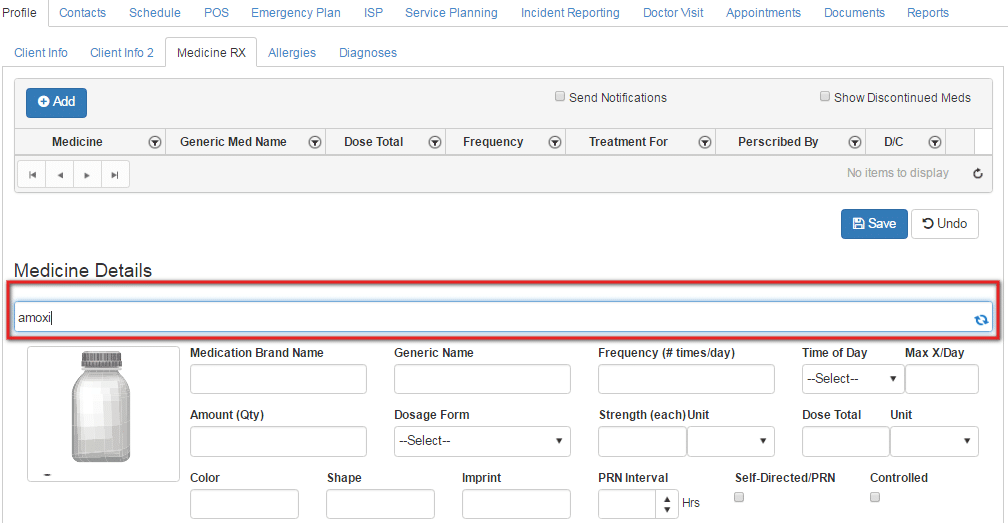Viewport: 1008px width, 523px height.
Task: Switch to Client Info sub-tab
Action: click(x=40, y=53)
